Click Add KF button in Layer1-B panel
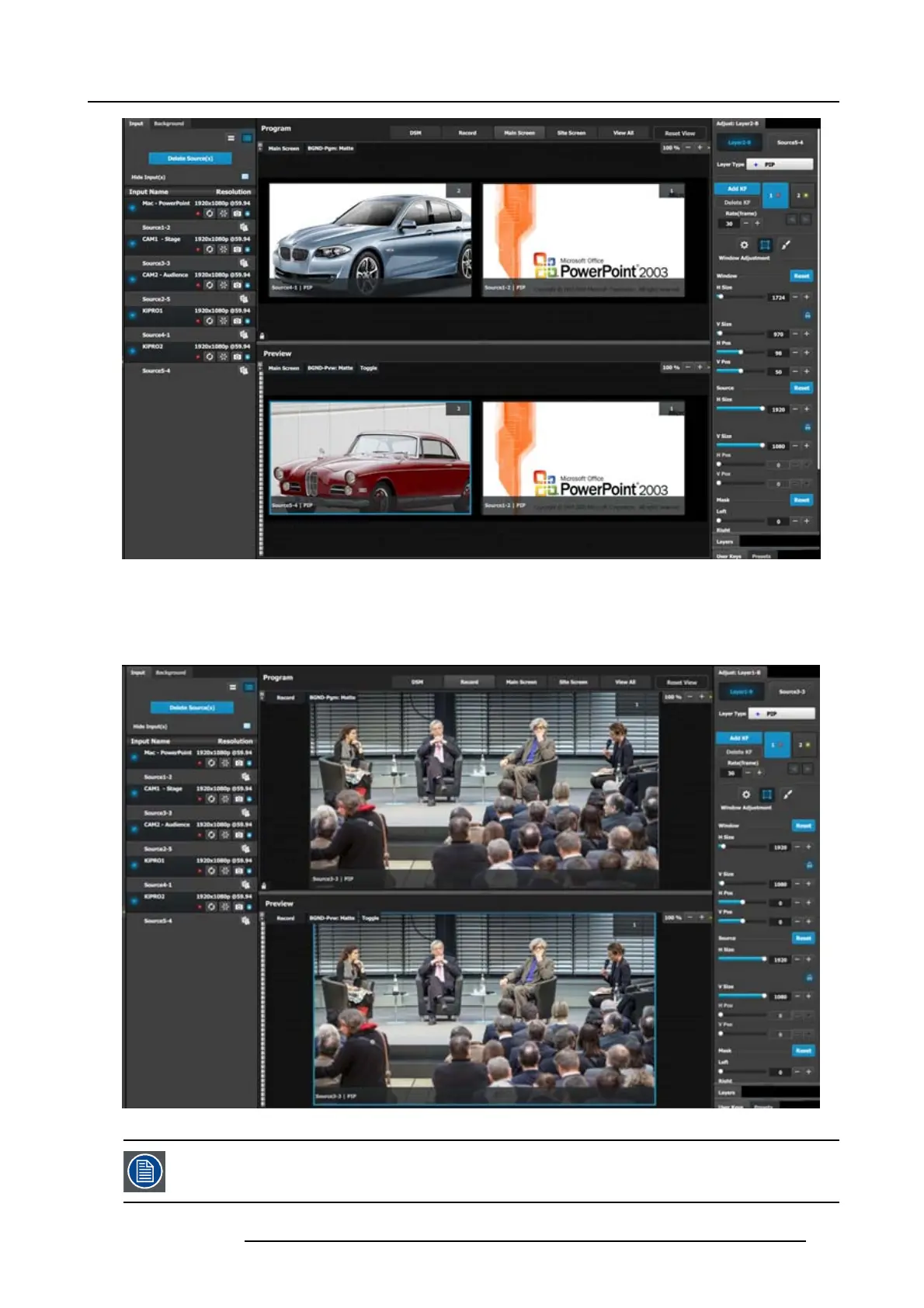 click(738, 738)
